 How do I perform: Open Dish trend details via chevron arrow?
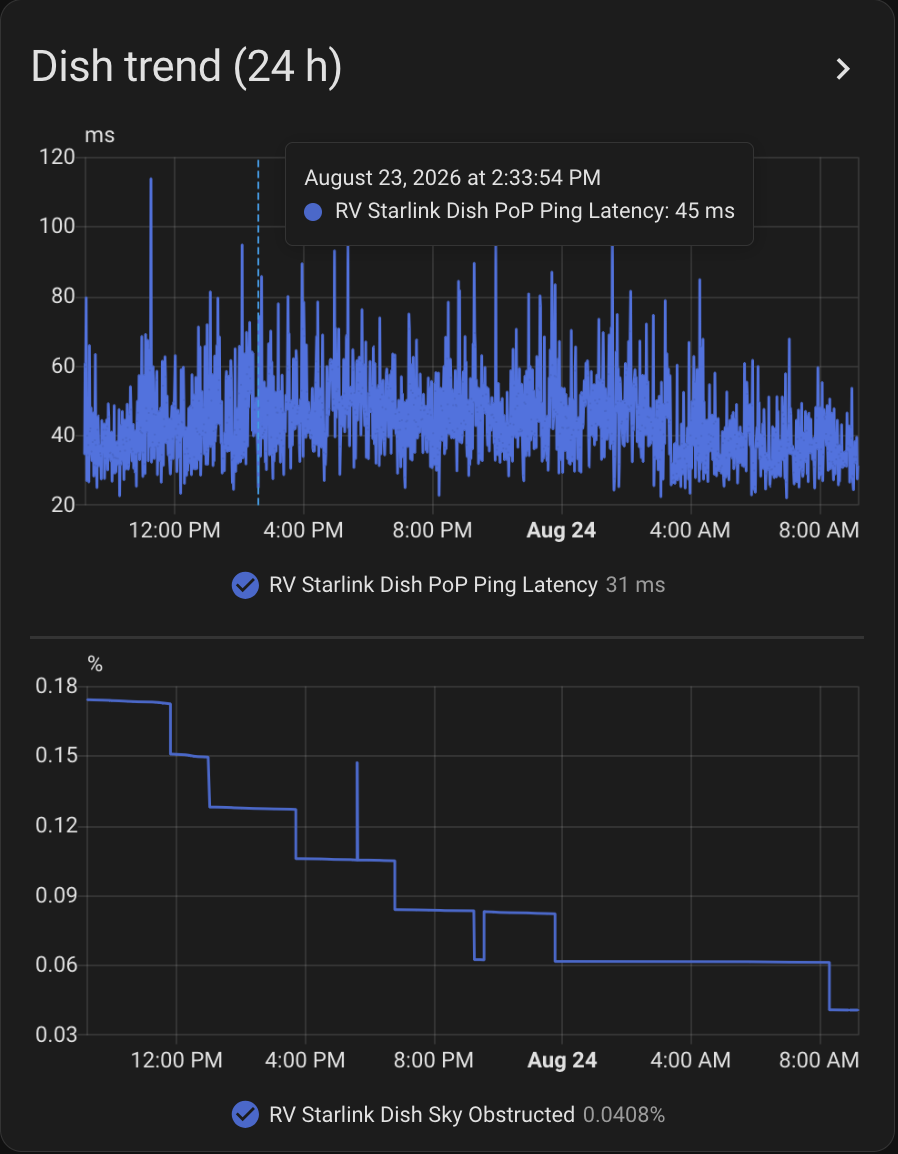[x=843, y=68]
